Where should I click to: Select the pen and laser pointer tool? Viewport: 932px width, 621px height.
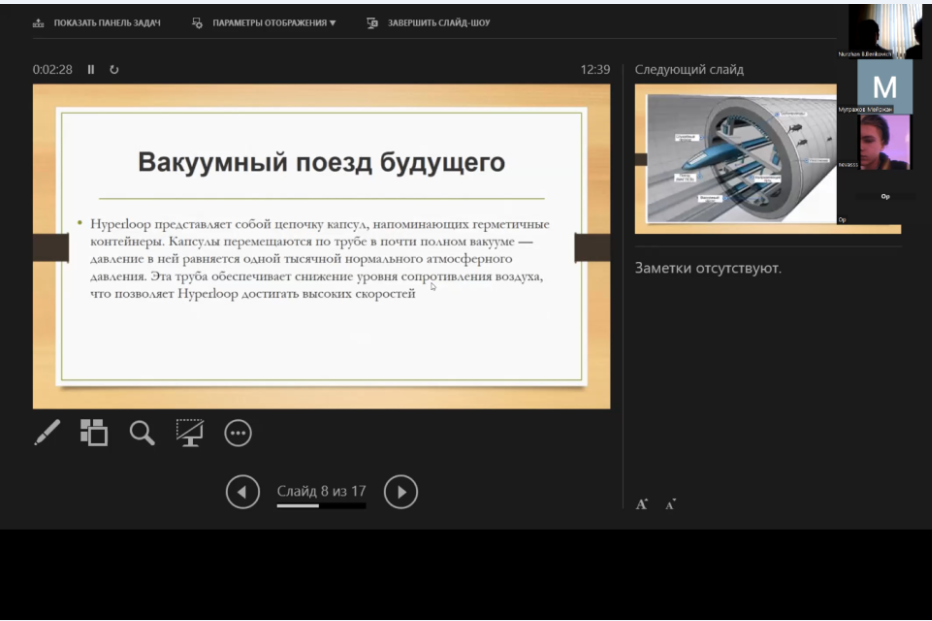(47, 433)
